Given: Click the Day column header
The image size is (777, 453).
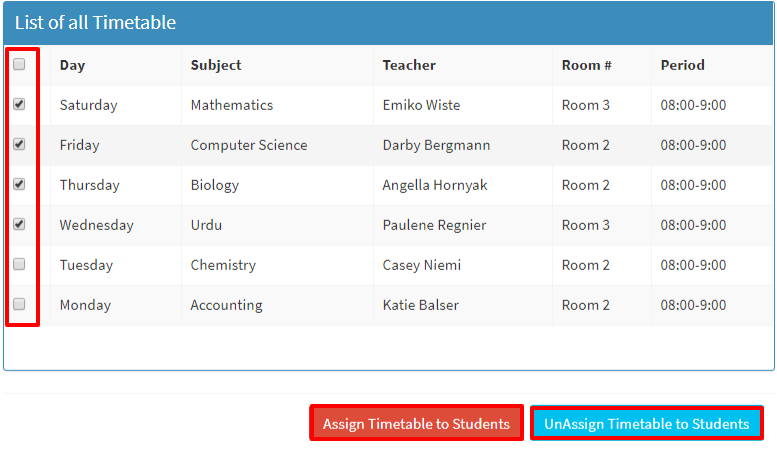Looking at the screenshot, I should [72, 65].
